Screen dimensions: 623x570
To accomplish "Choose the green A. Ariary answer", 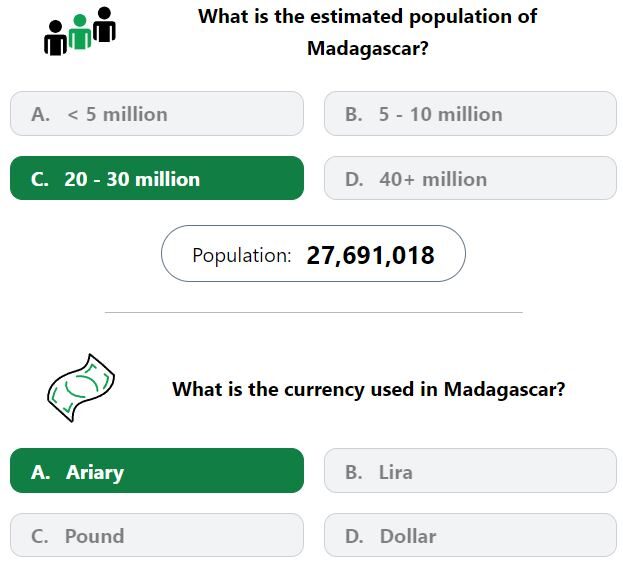I will (157, 471).
